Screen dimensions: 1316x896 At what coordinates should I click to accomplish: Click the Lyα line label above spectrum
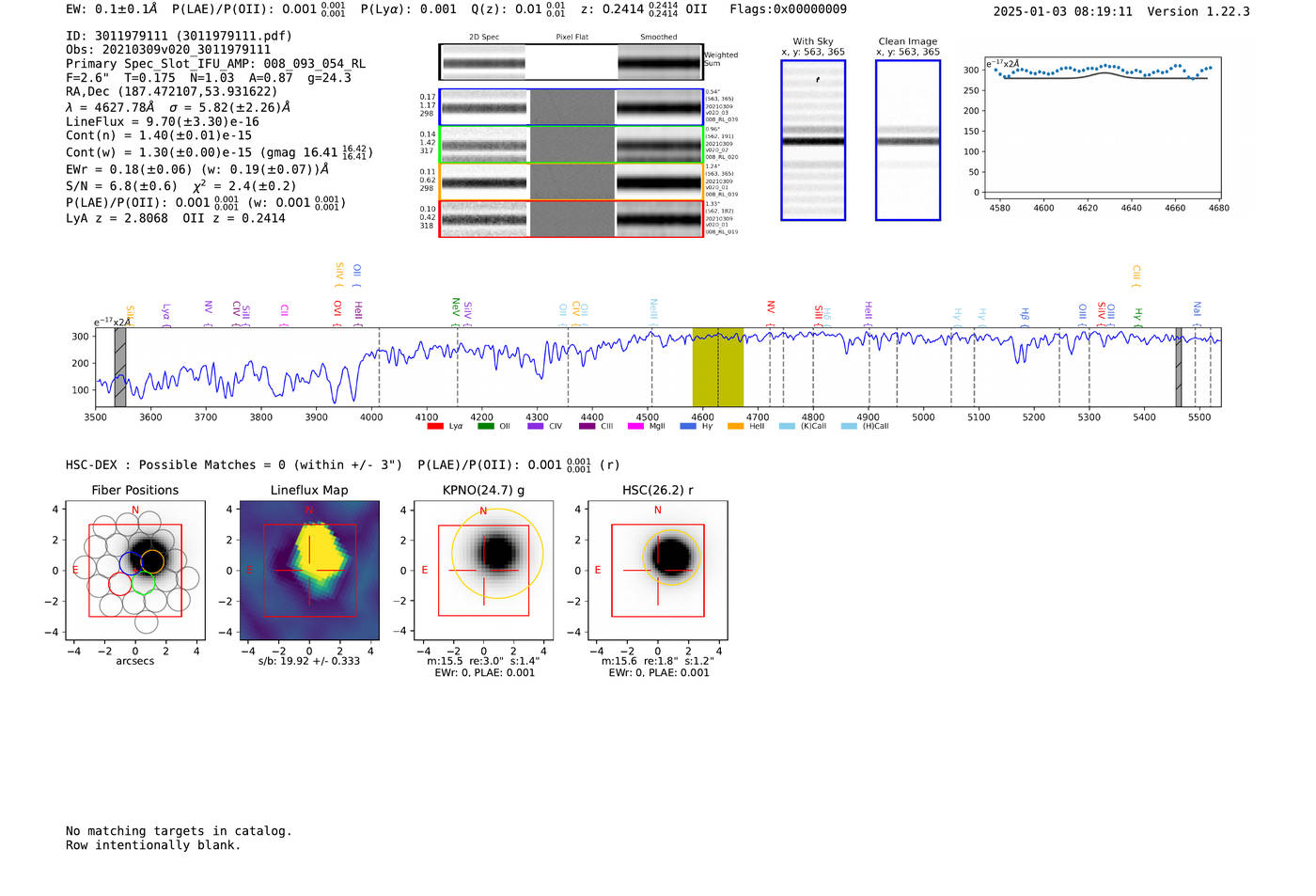point(166,314)
